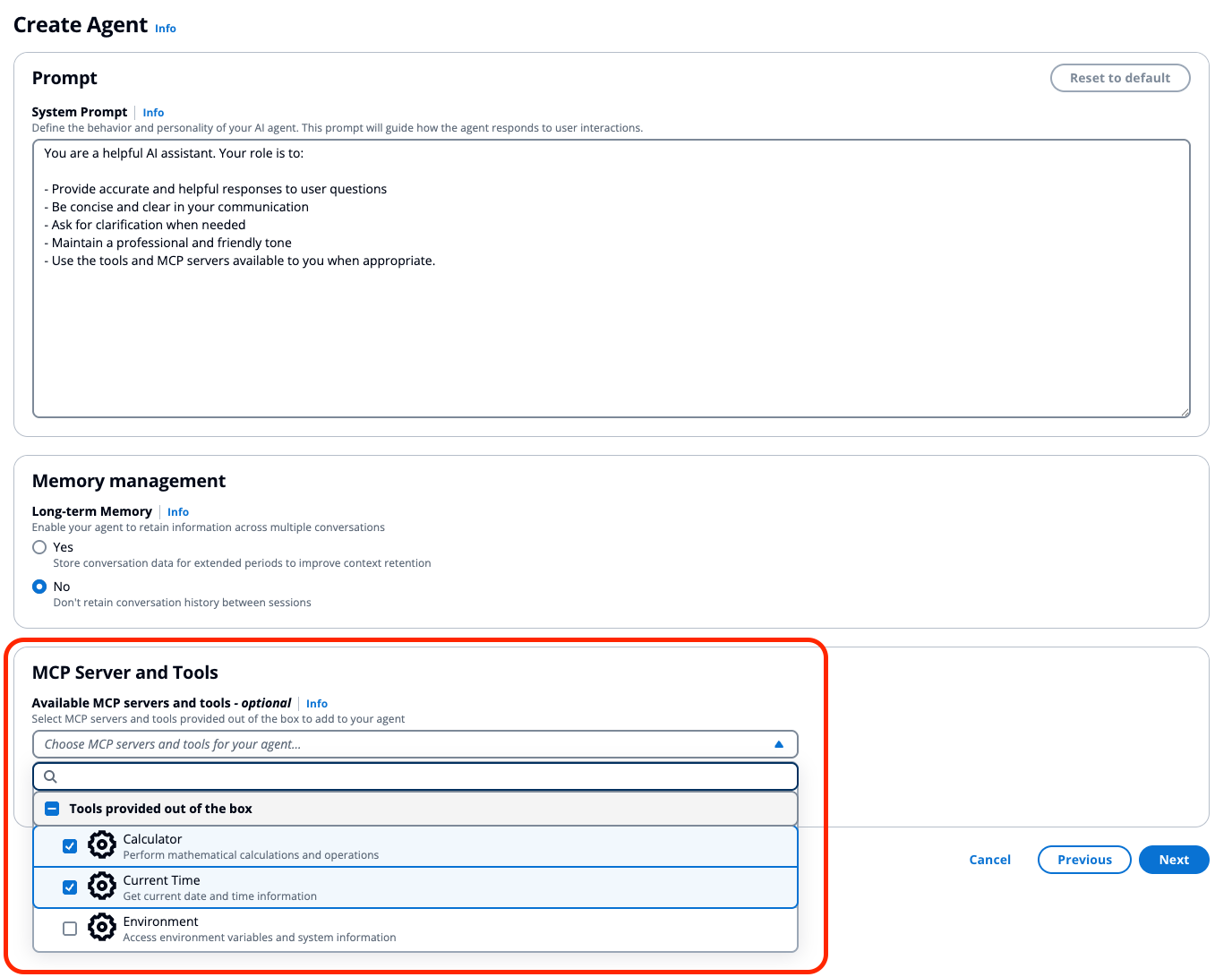Viewport: 1232px width, 977px height.
Task: Click the Calculator gear icon
Action: [102, 844]
